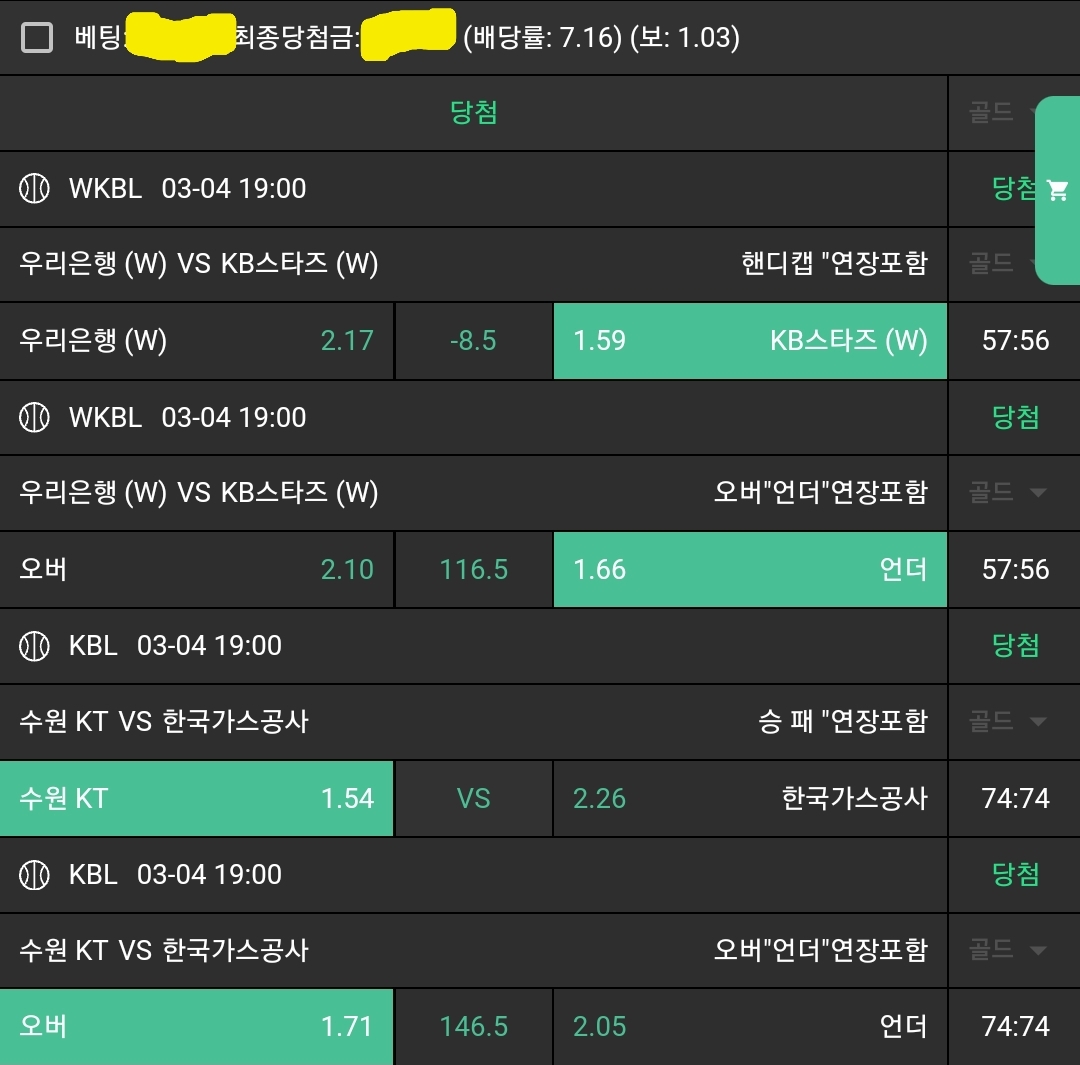1080x1065 pixels.
Task: Tick the checkbox beside the 베팅 header
Action: pyautogui.click(x=37, y=38)
